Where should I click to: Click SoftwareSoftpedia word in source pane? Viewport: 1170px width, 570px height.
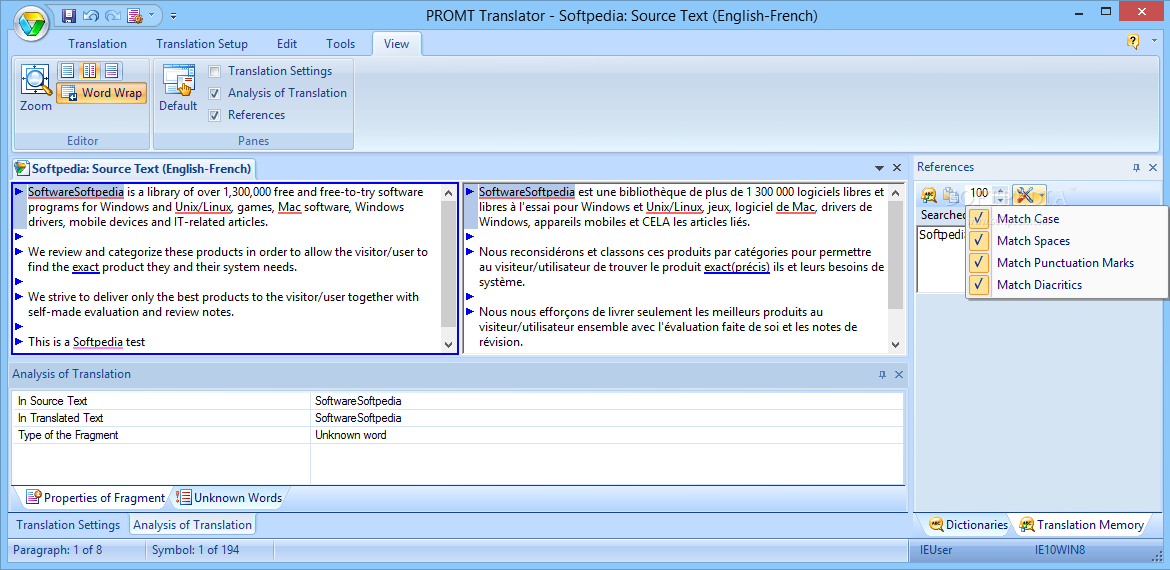76,192
